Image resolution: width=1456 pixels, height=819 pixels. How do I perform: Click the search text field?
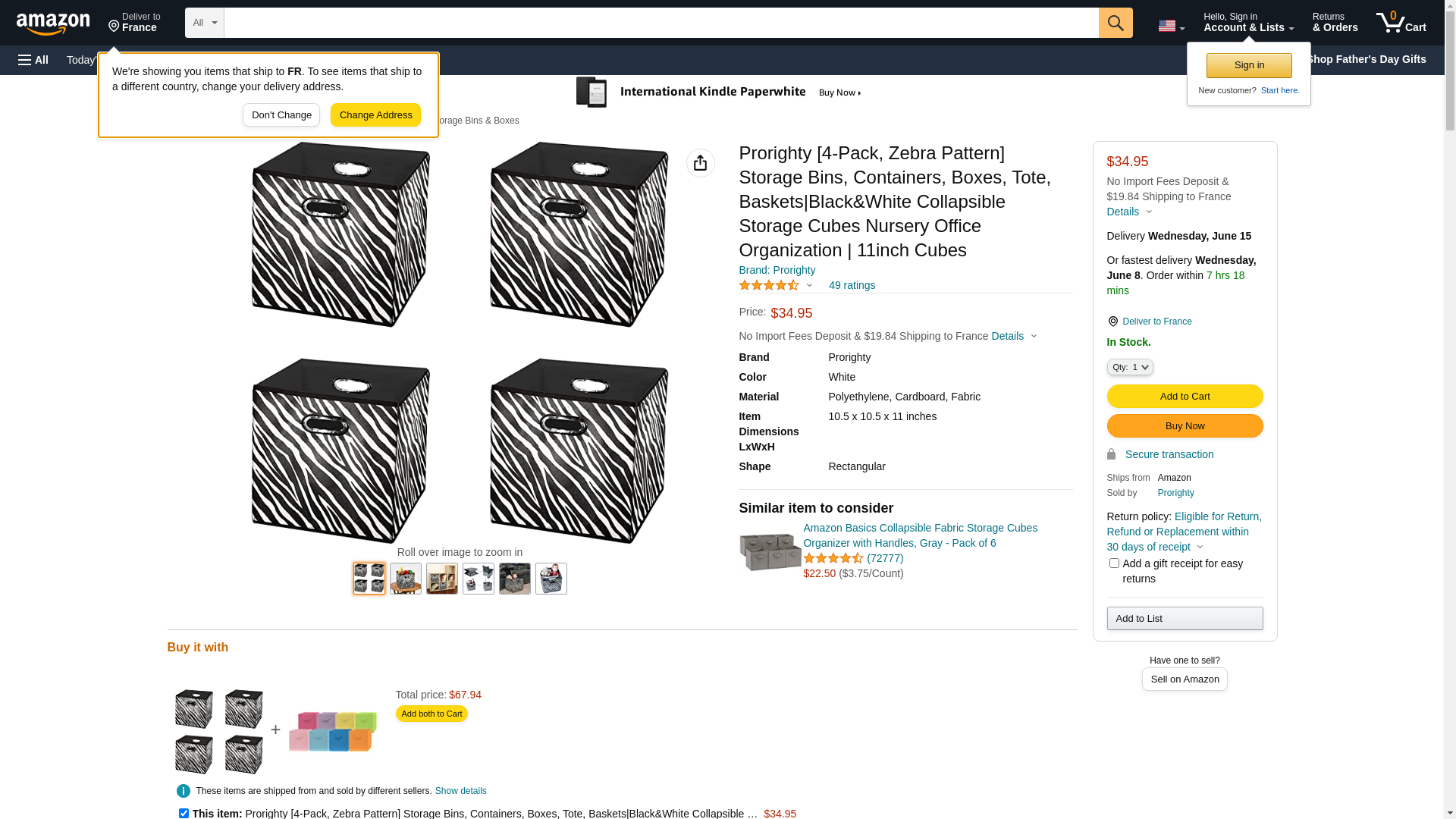point(661,23)
